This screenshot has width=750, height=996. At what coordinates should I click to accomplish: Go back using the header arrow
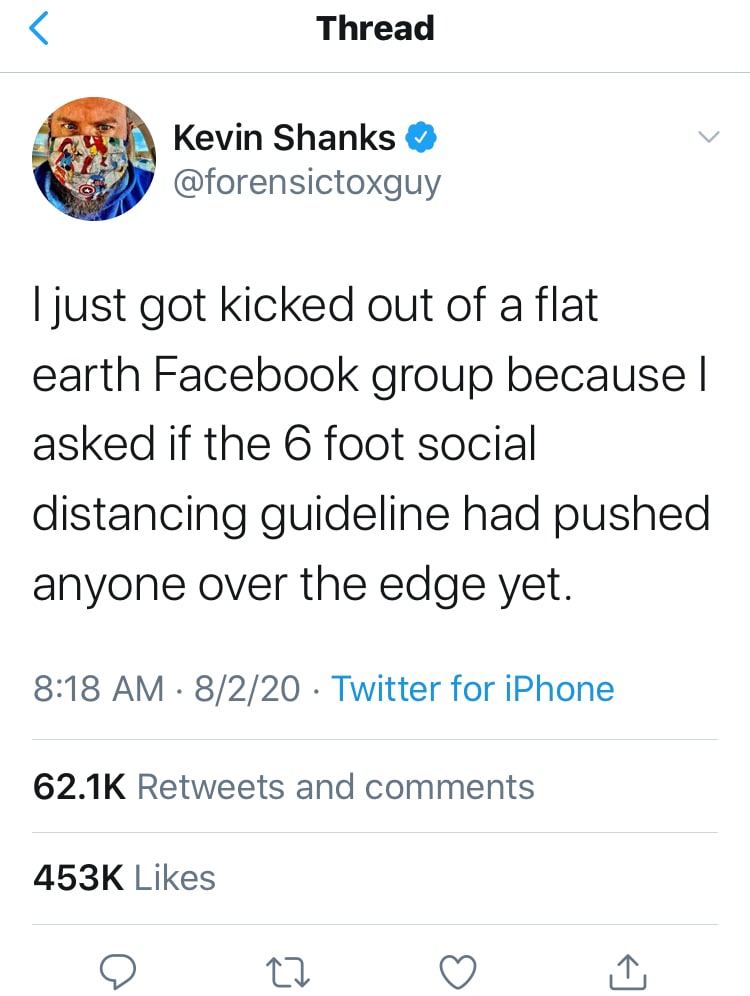click(40, 29)
